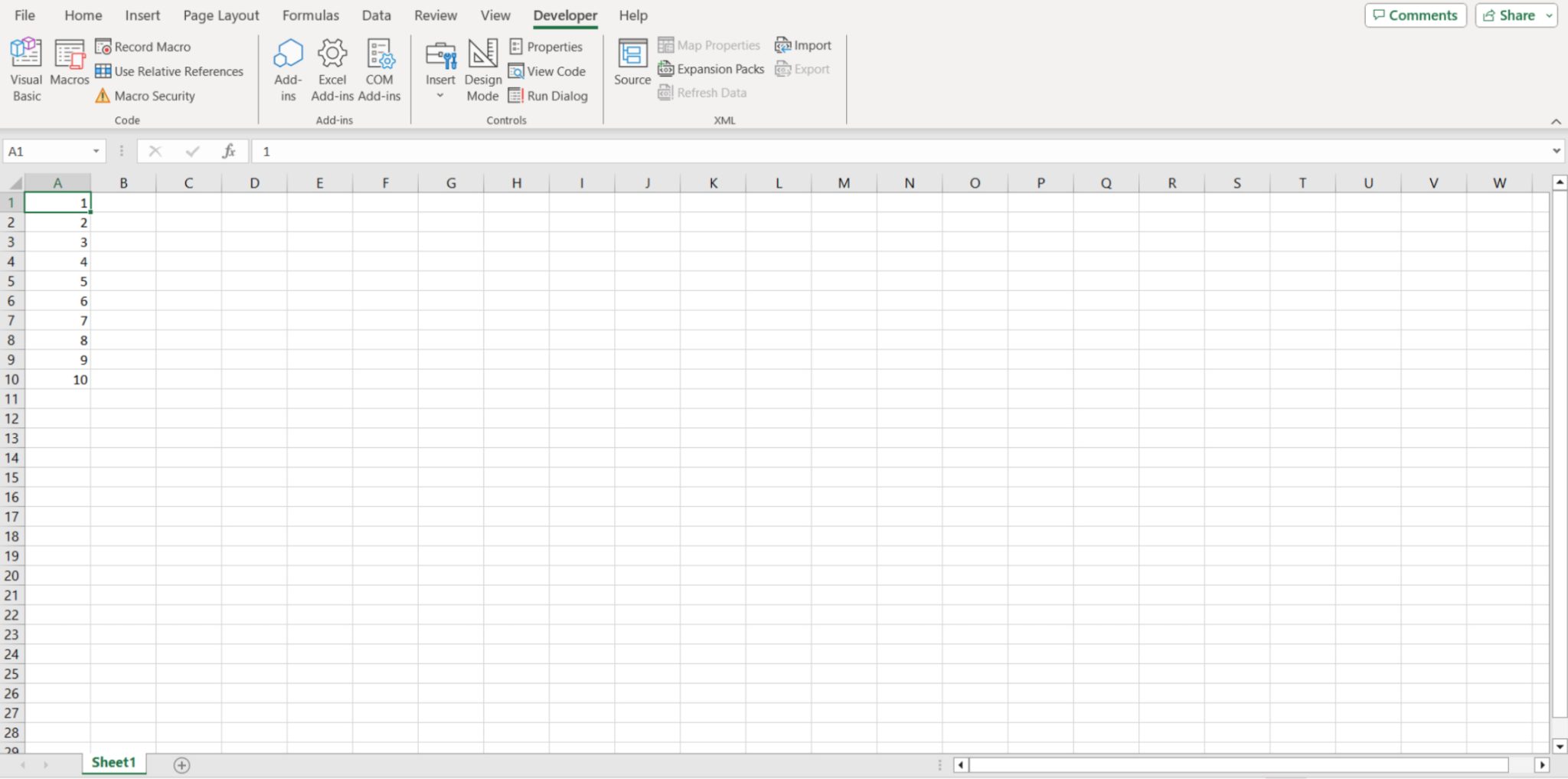
Task: Collapse the ribbon with the chevron
Action: click(x=1556, y=121)
